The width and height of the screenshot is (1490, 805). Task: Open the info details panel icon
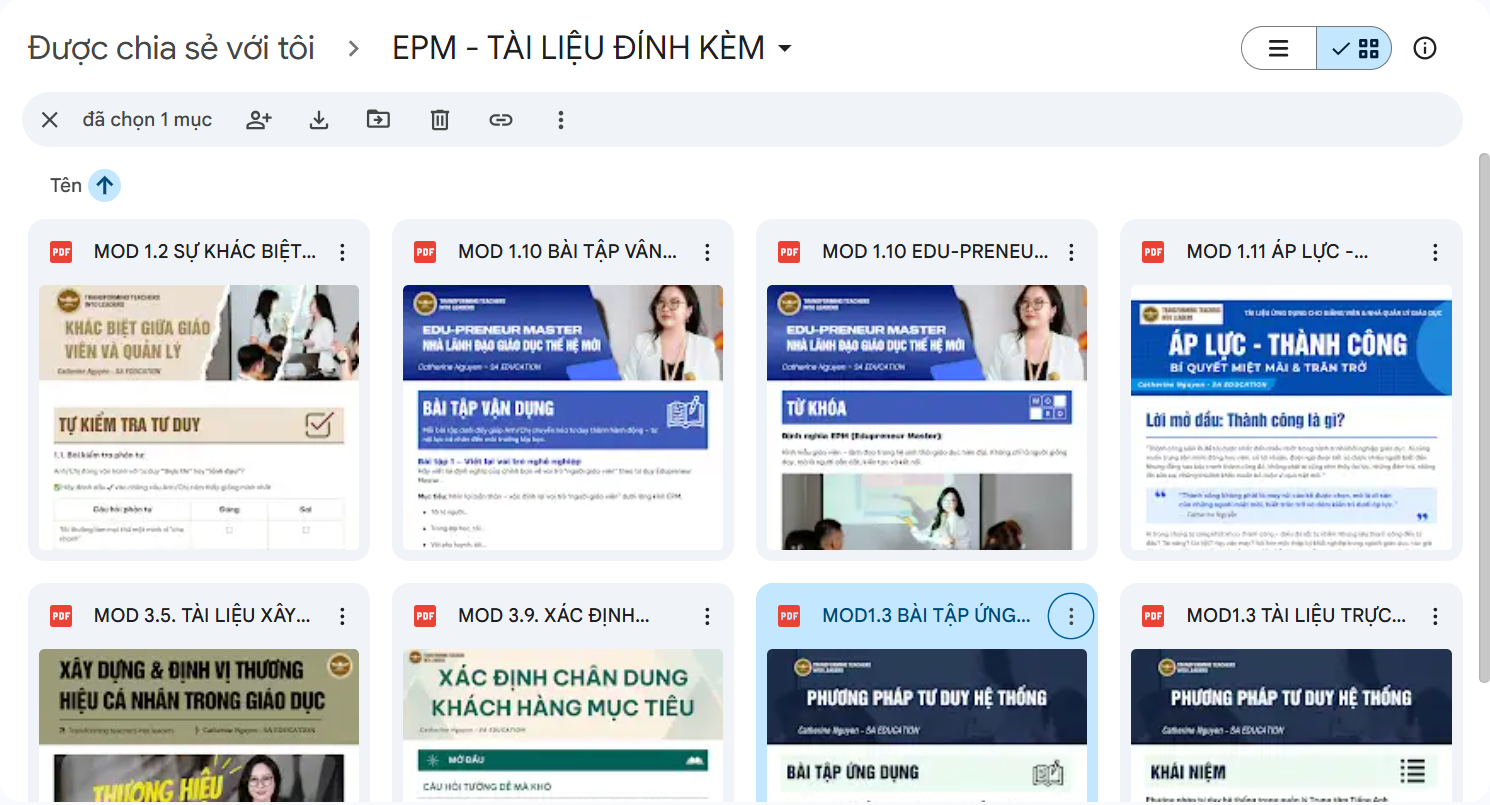pos(1425,48)
